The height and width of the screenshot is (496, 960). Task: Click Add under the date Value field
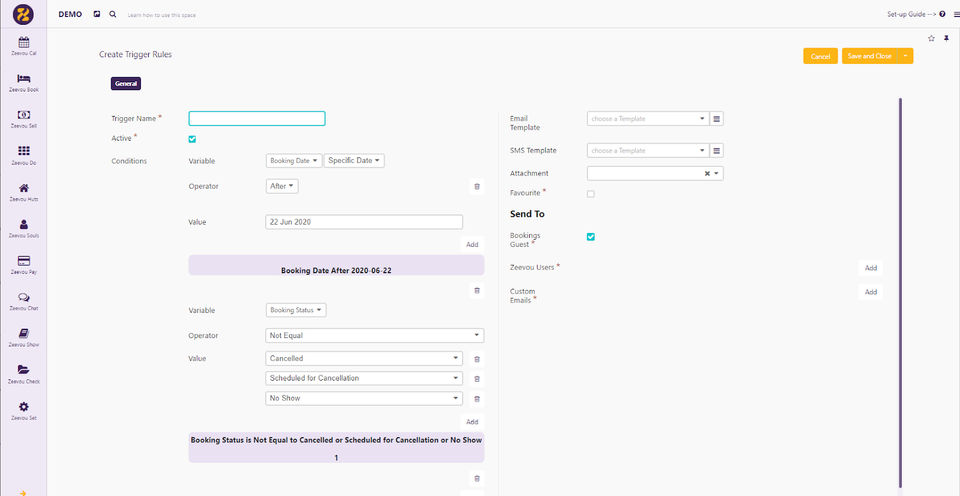(472, 244)
